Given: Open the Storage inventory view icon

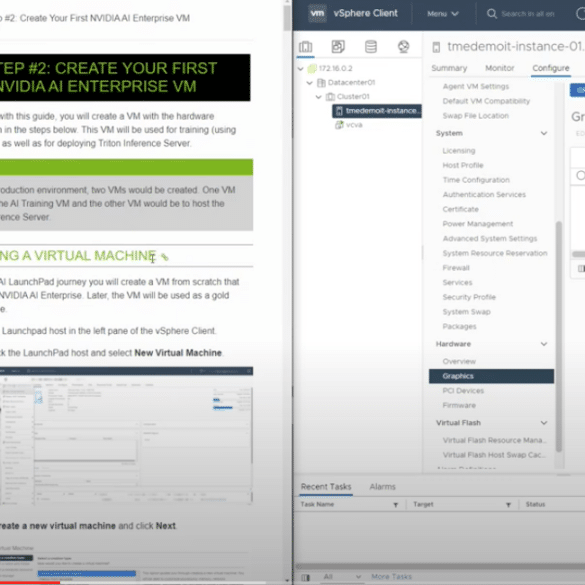Looking at the screenshot, I should pos(371,47).
